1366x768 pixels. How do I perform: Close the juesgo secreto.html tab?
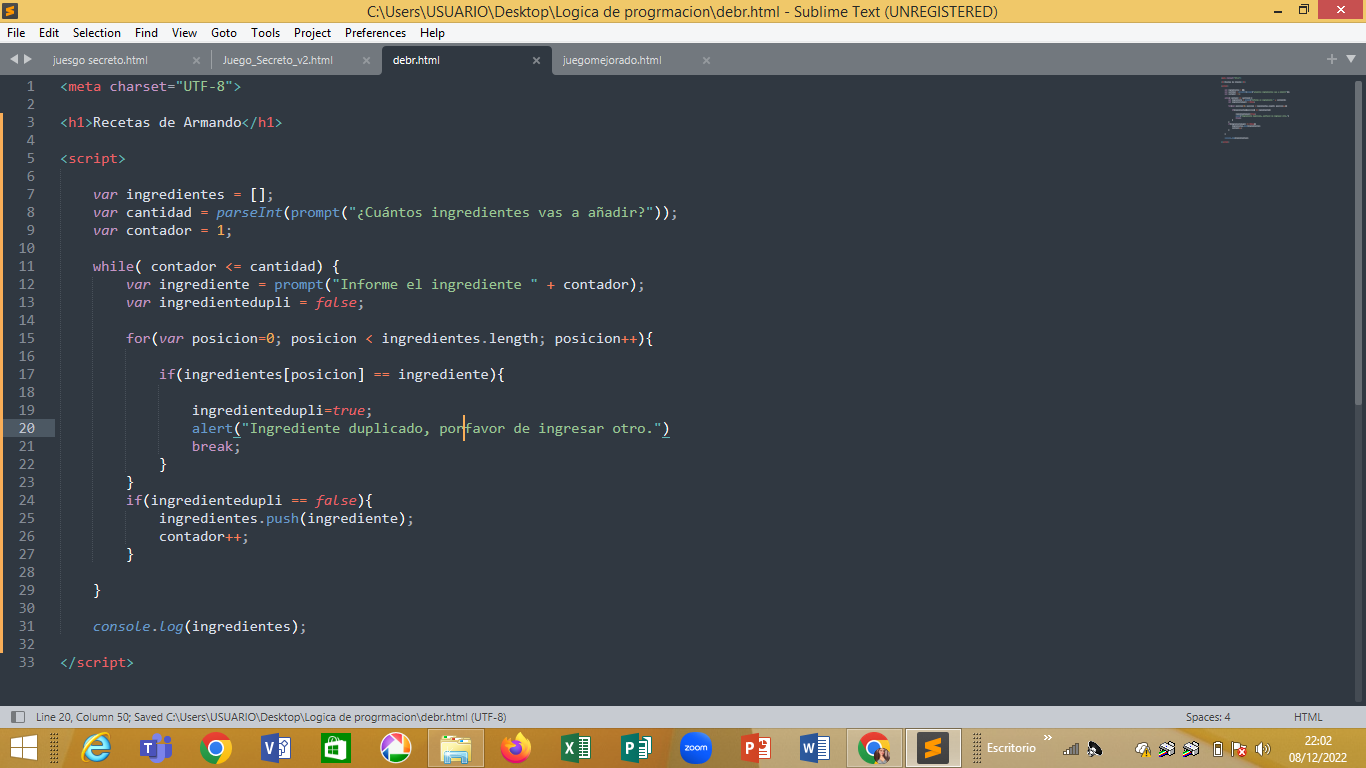coord(196,60)
